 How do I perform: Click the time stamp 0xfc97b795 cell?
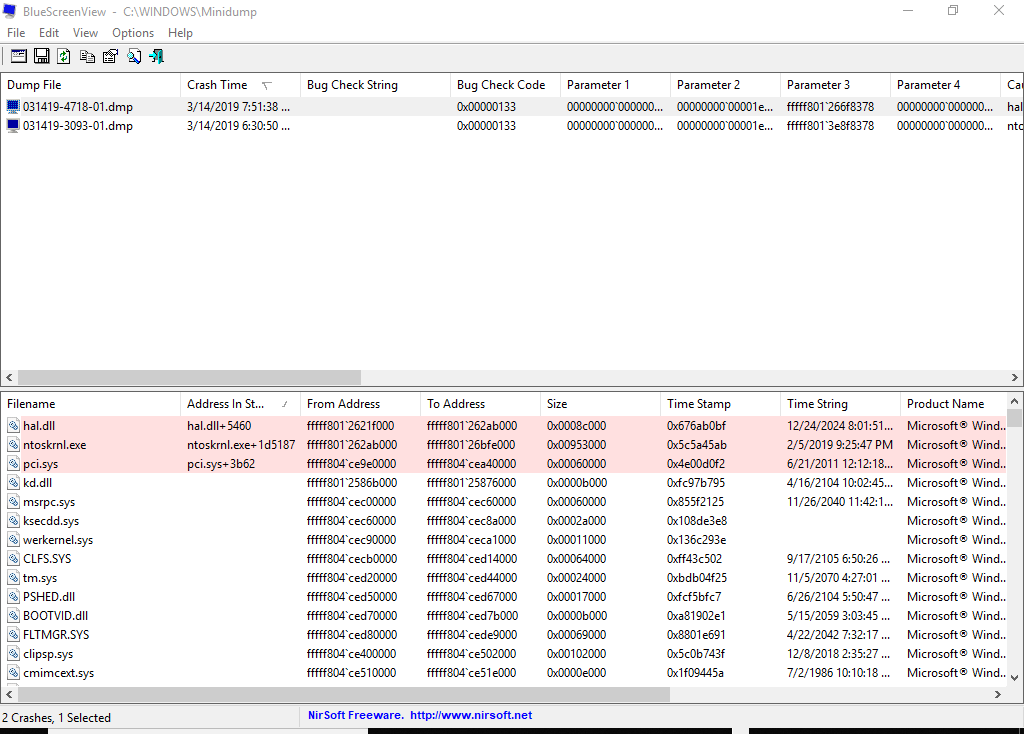coord(696,483)
